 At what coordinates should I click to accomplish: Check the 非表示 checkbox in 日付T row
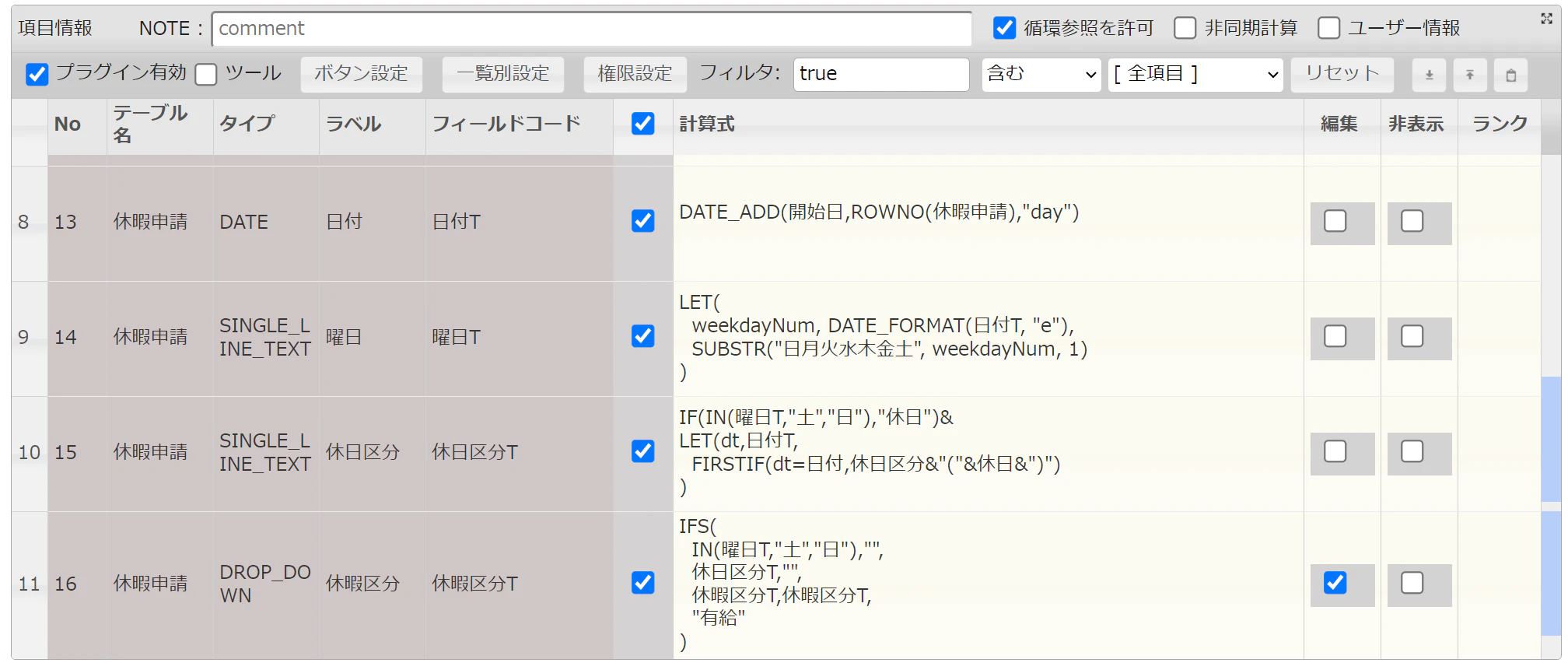[1412, 221]
